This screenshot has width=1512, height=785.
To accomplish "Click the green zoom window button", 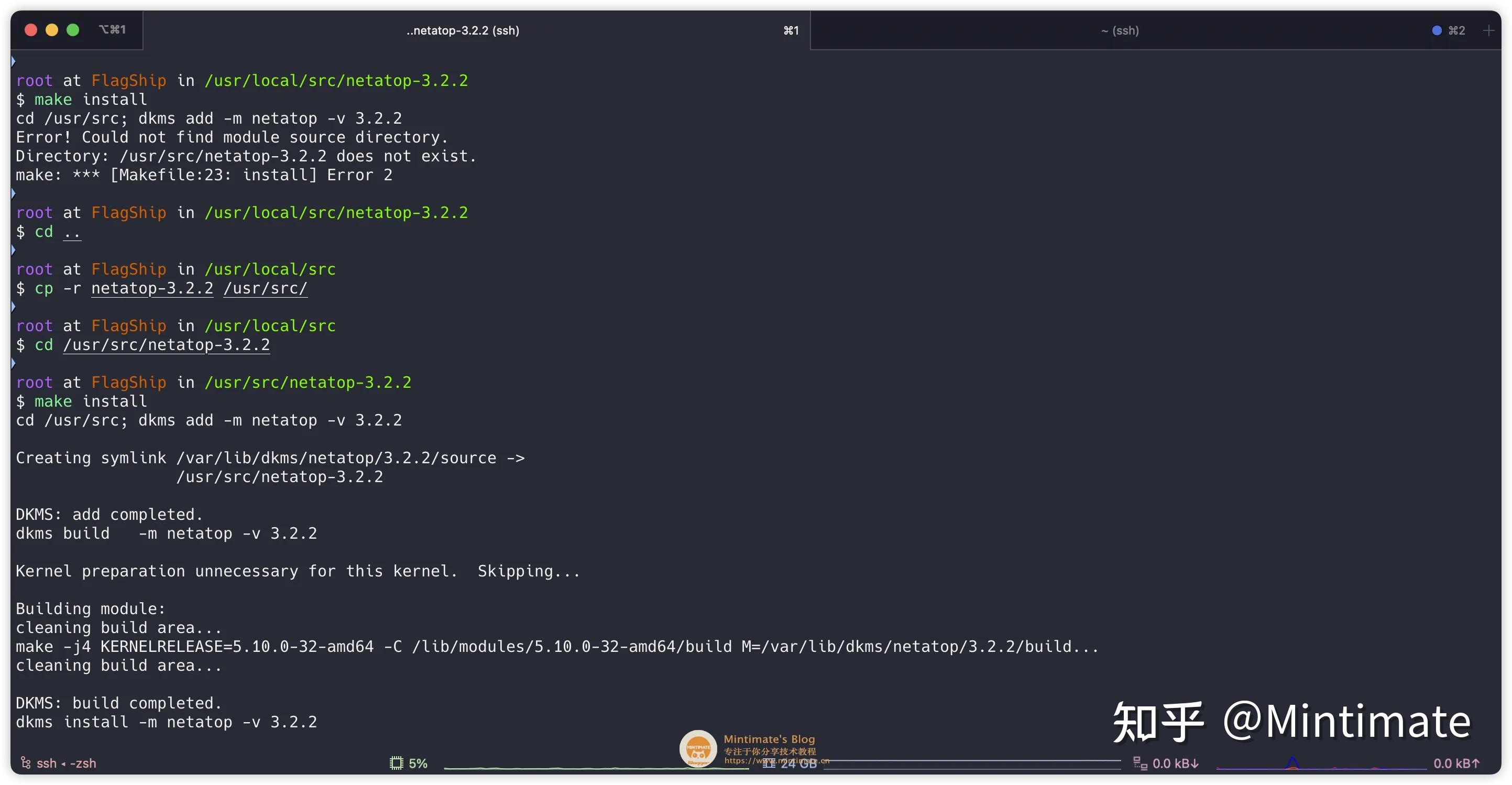I will 73,30.
